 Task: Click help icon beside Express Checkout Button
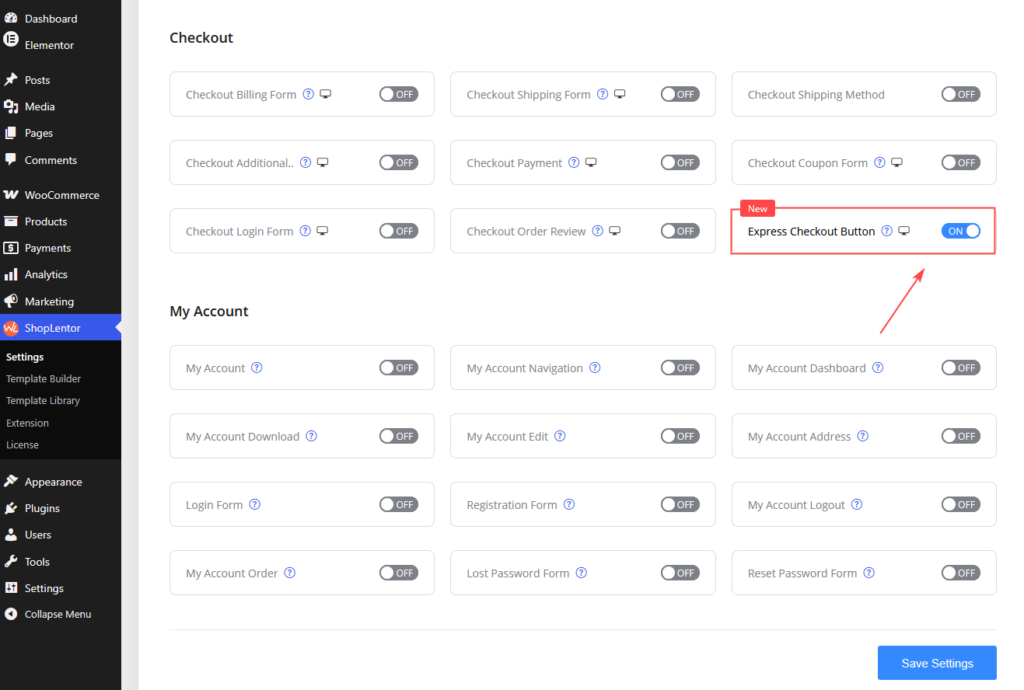click(x=887, y=230)
